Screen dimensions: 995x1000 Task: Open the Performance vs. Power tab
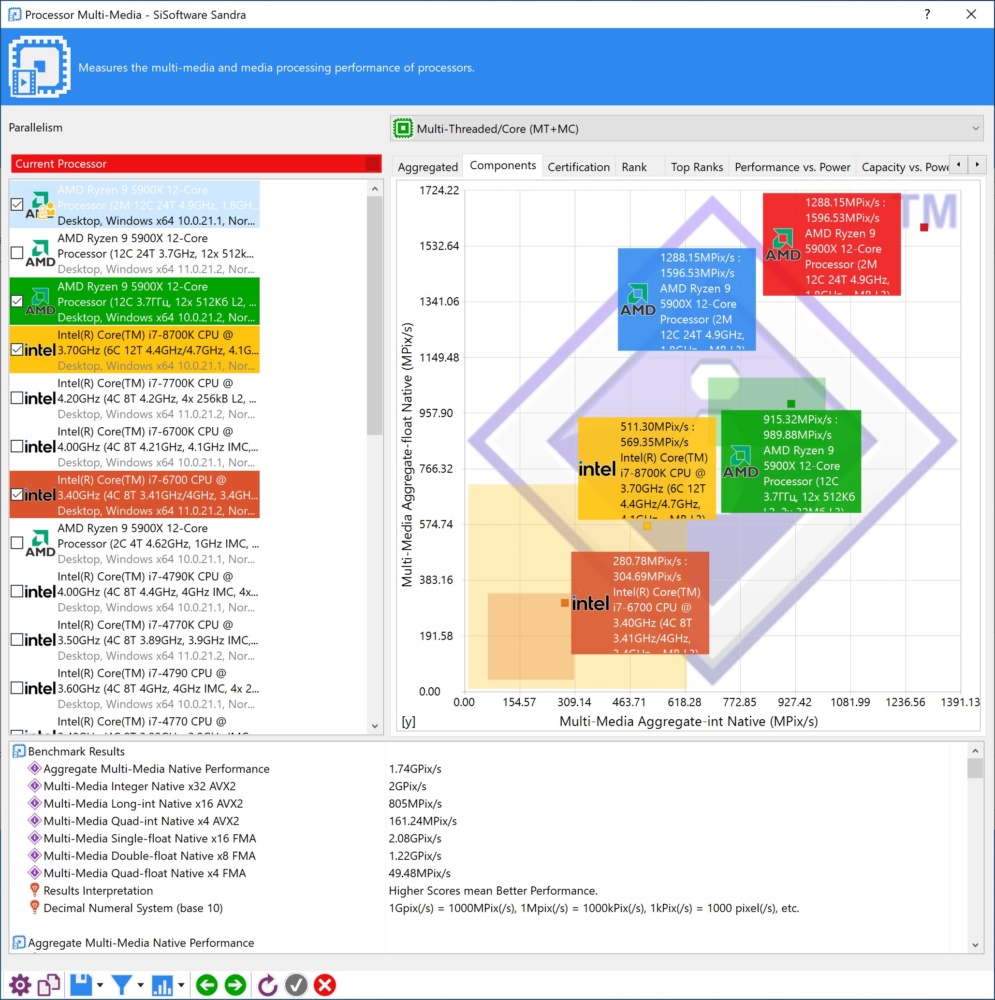(792, 166)
